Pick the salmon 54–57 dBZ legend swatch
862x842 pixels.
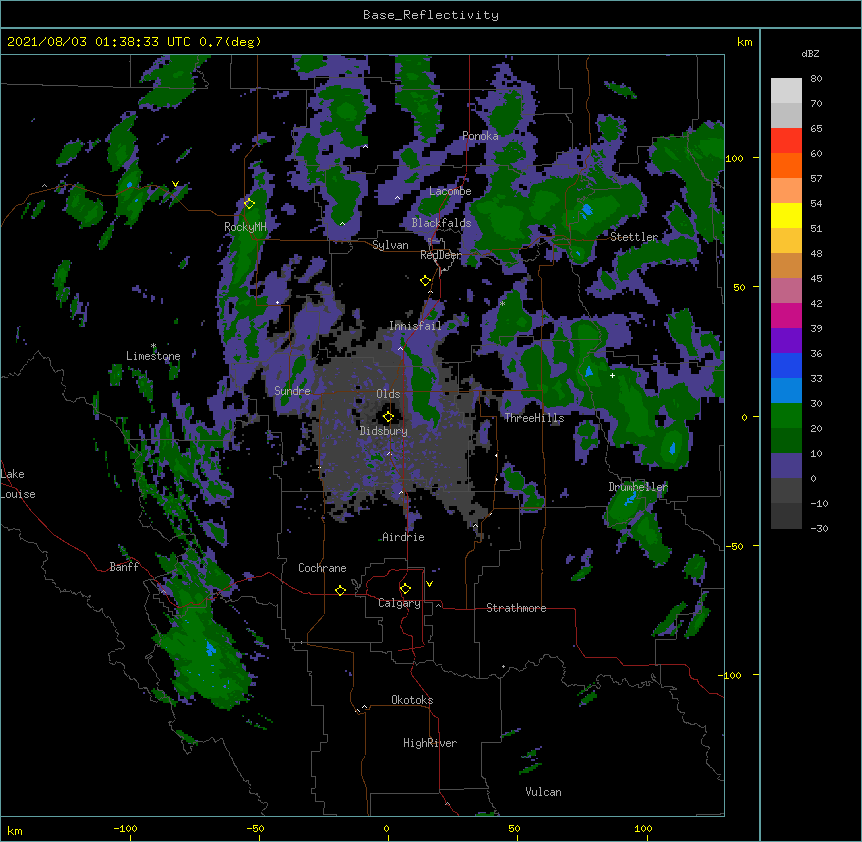click(x=786, y=190)
